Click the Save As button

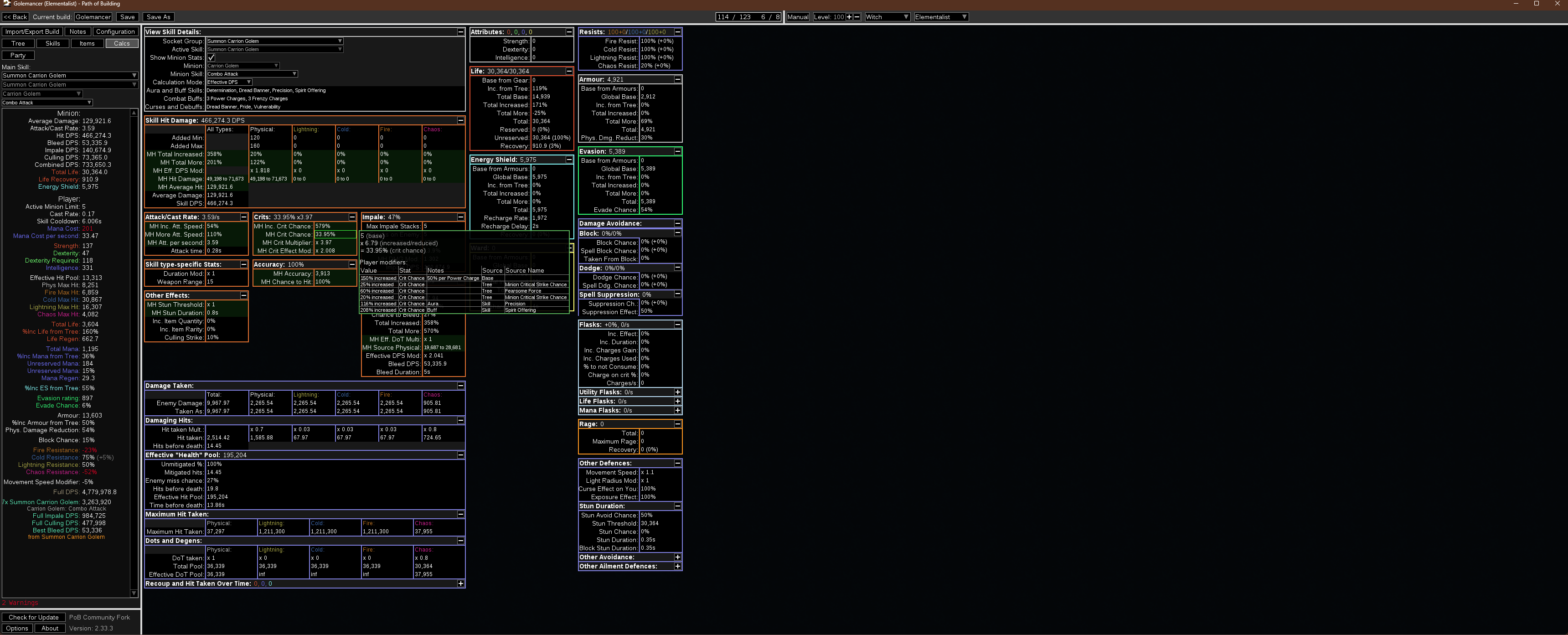158,17
